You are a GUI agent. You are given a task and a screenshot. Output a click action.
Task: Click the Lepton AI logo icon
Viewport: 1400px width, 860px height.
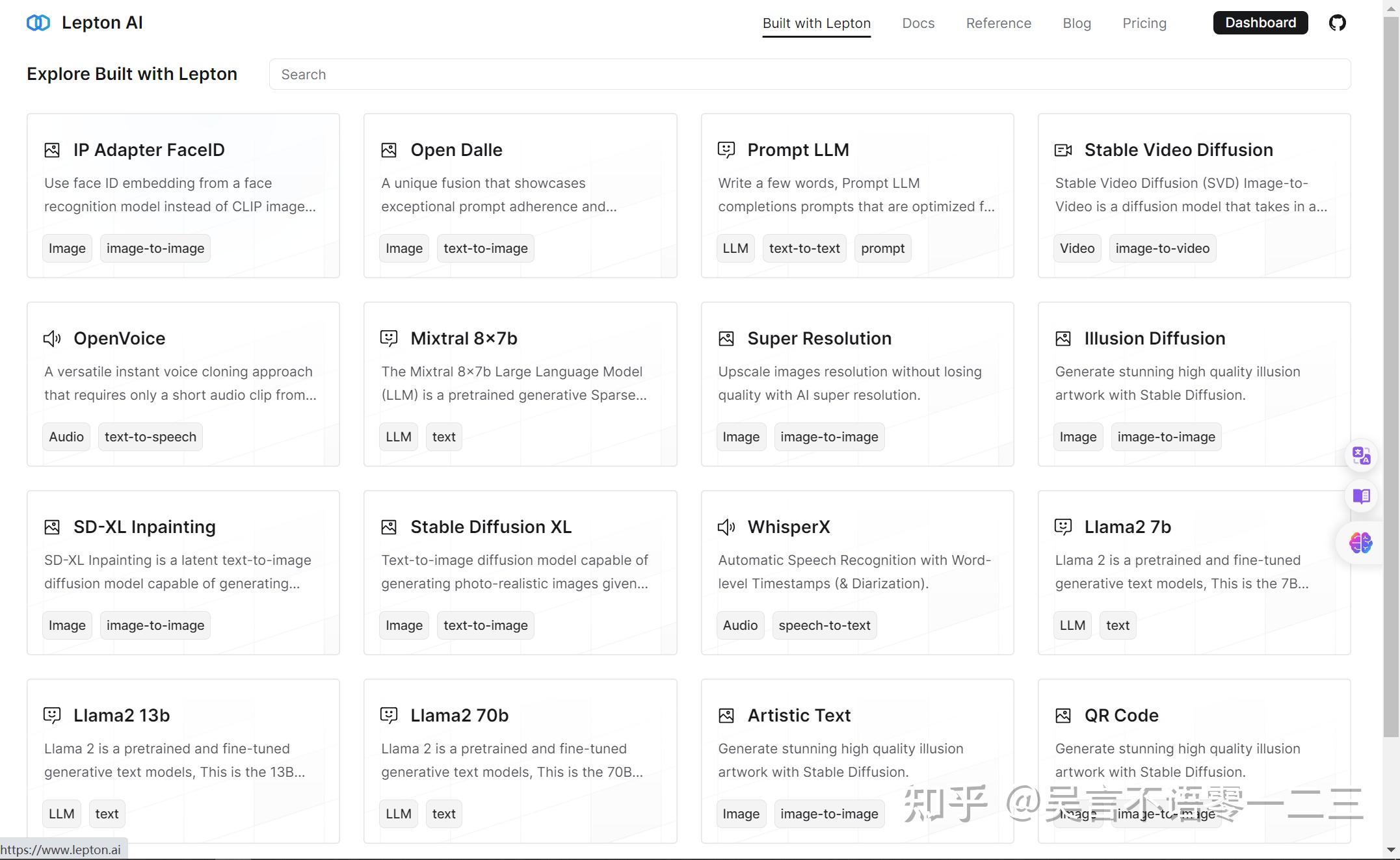[38, 23]
